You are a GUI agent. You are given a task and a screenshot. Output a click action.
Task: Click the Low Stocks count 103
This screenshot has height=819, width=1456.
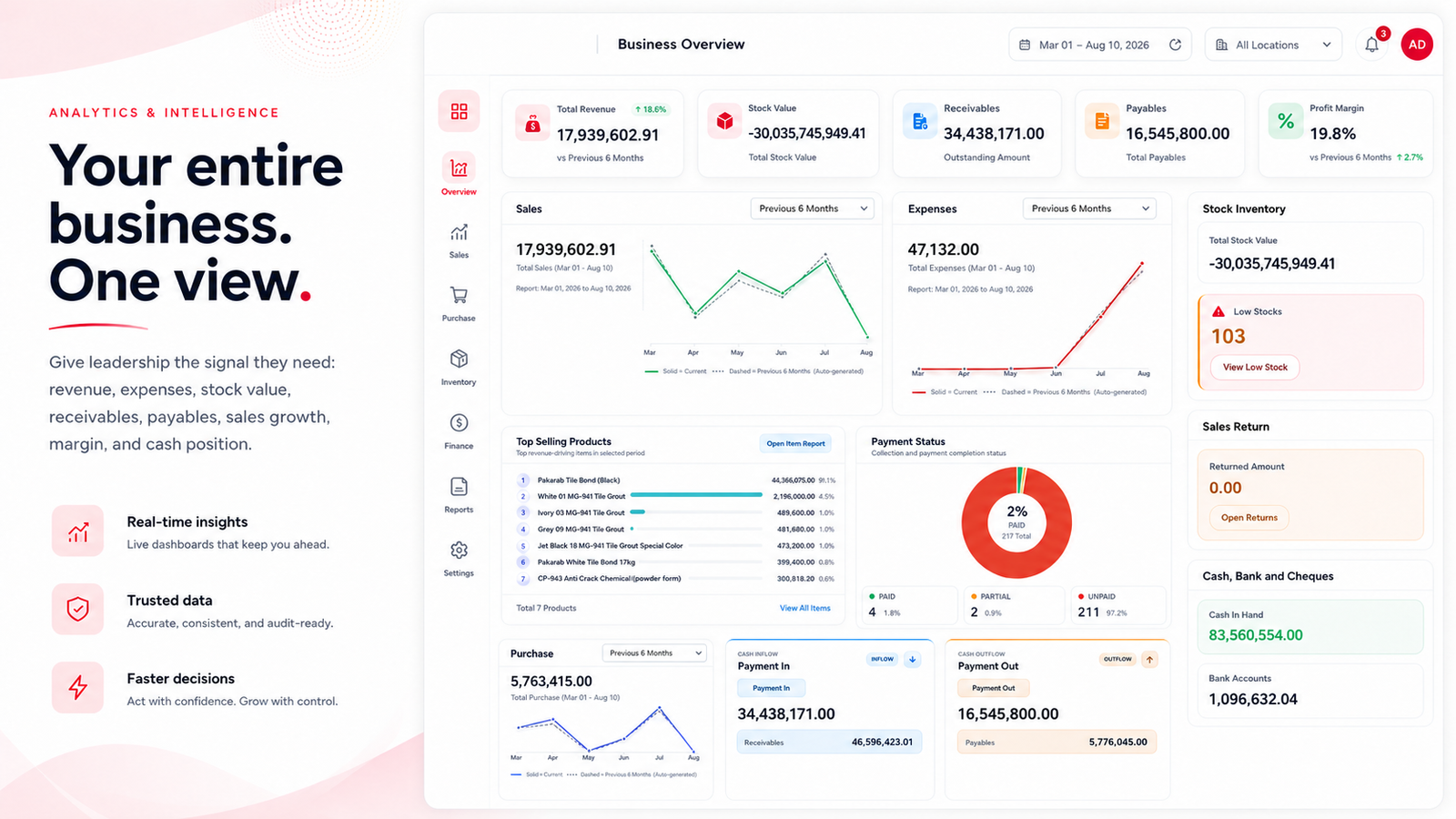click(1228, 337)
